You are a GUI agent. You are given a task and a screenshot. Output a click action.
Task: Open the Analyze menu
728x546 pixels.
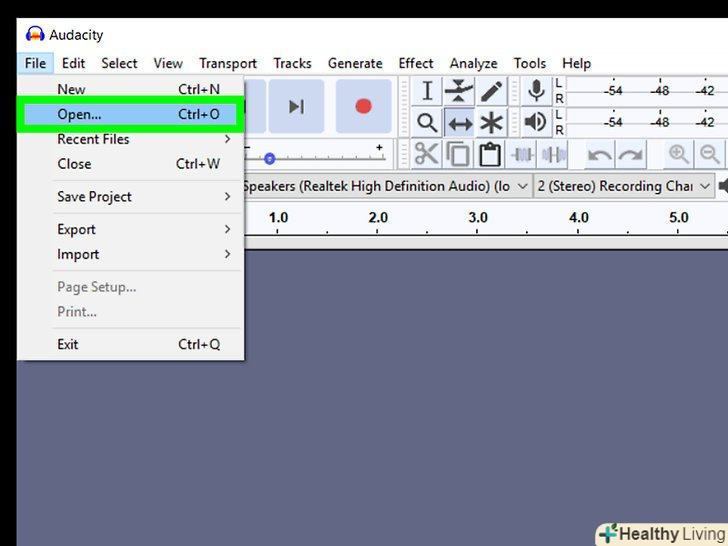473,63
